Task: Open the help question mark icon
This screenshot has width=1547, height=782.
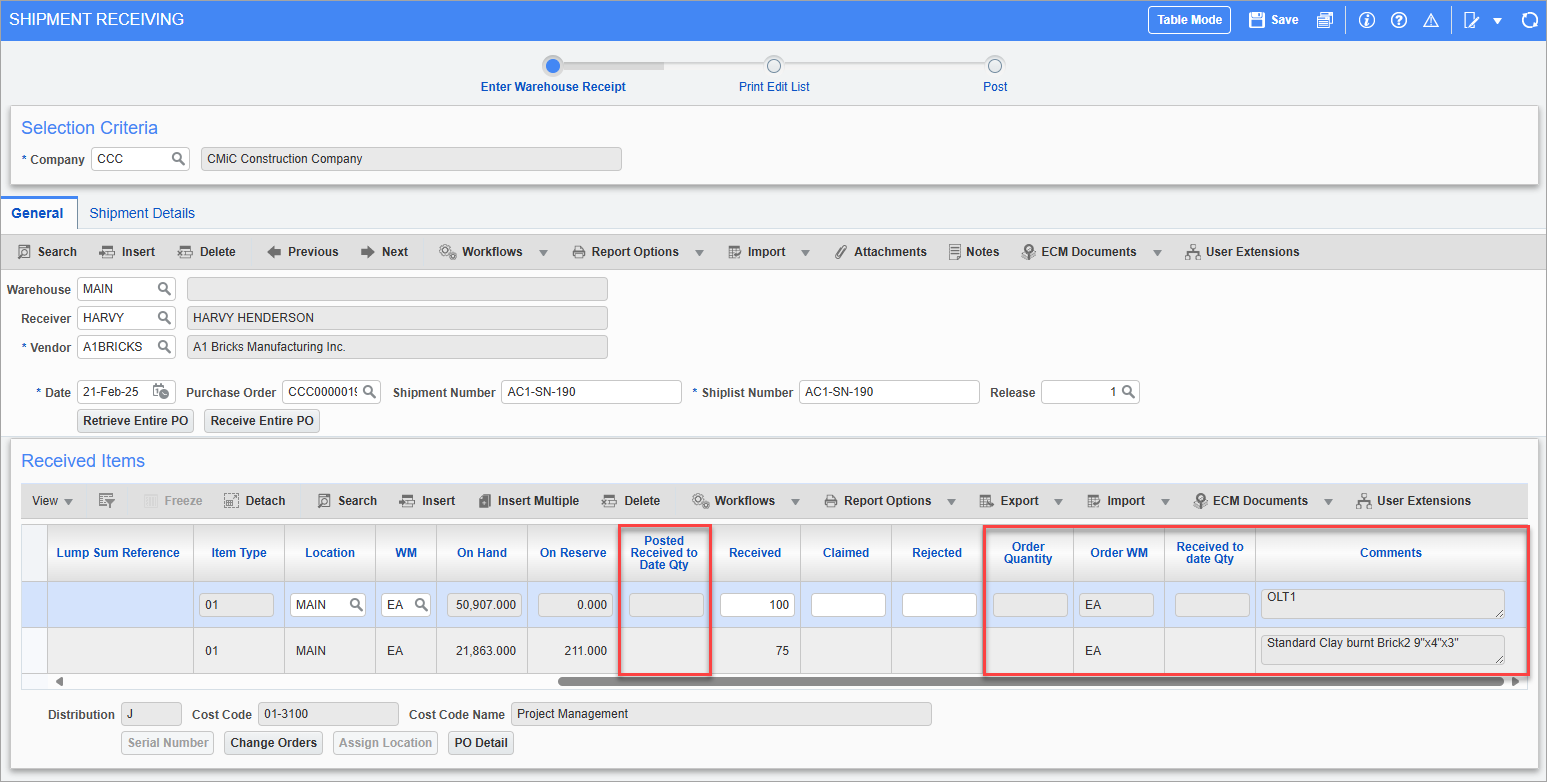Action: tap(1399, 20)
